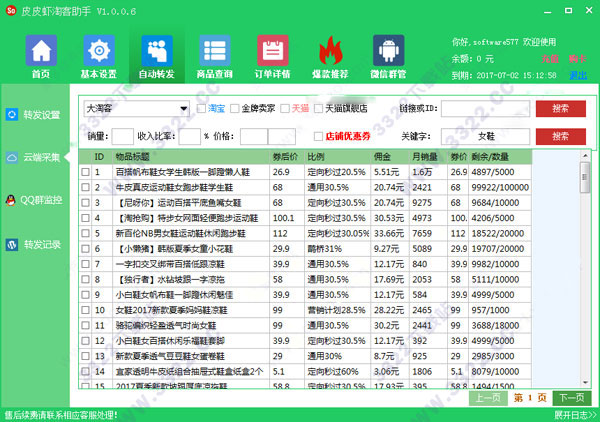The height and width of the screenshot is (422, 600).
Task: Select row 新款夏季透气豆豆鞋女蛋卷鞋
Action: click(x=305, y=356)
